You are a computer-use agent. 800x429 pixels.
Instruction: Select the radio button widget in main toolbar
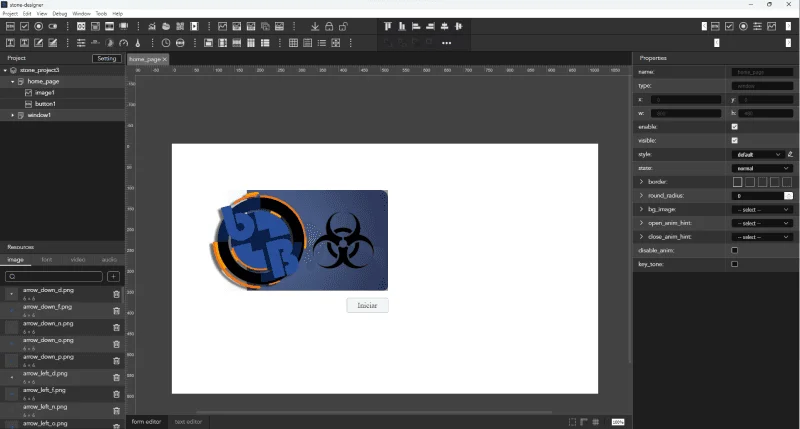pyautogui.click(x=39, y=27)
